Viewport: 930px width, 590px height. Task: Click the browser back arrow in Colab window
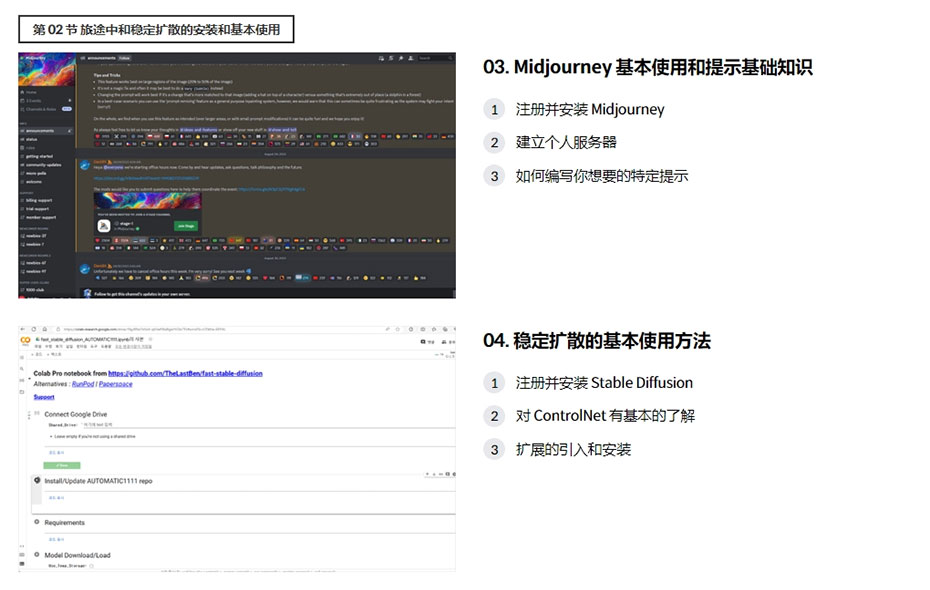point(23,329)
